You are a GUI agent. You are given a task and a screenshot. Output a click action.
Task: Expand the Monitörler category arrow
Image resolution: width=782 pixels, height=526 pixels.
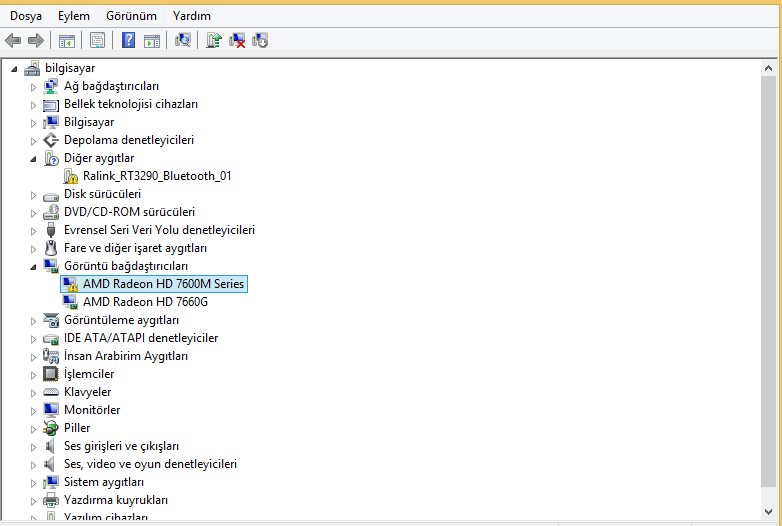(33, 411)
